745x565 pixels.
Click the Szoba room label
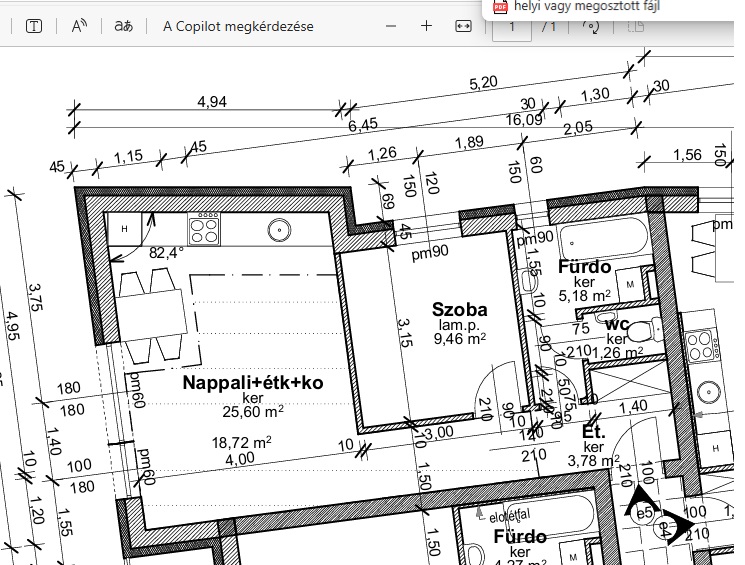tap(459, 309)
